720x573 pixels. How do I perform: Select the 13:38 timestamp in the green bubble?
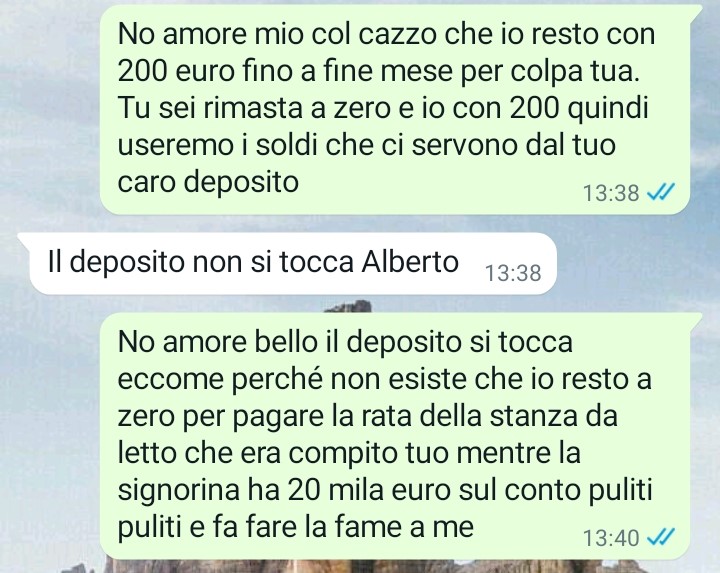(x=611, y=193)
